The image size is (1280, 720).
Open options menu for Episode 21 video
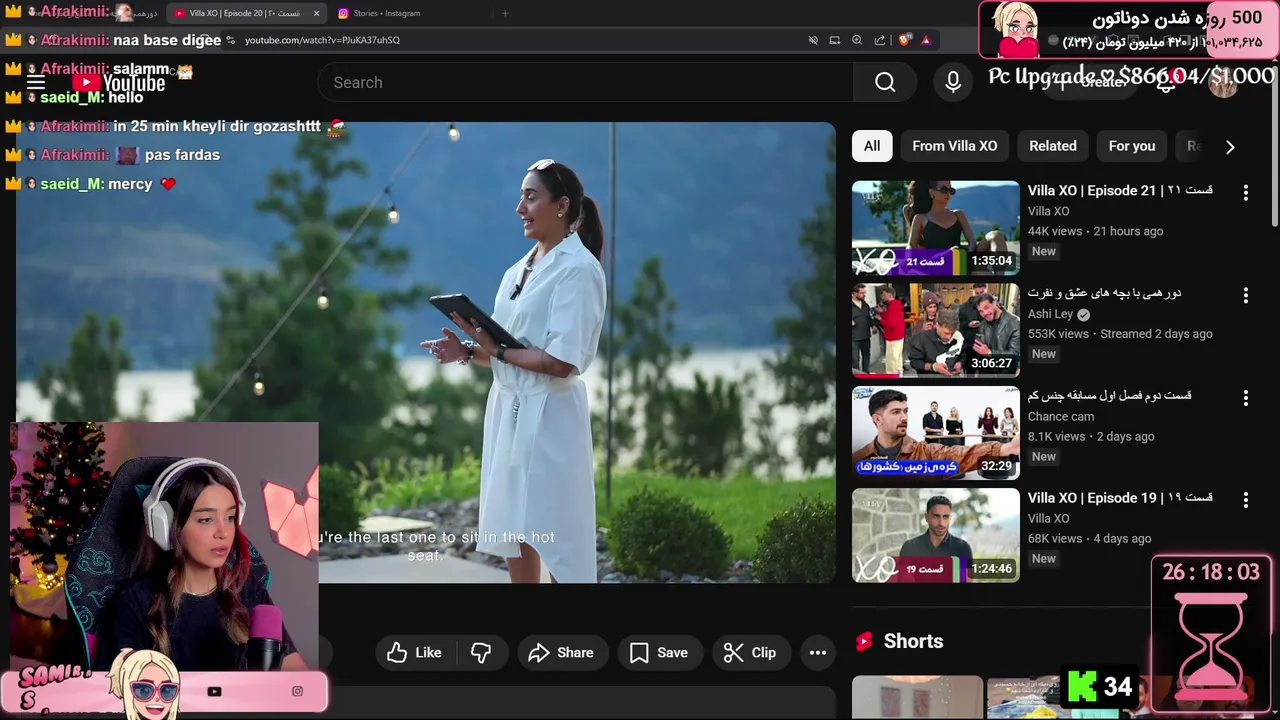tap(1246, 192)
